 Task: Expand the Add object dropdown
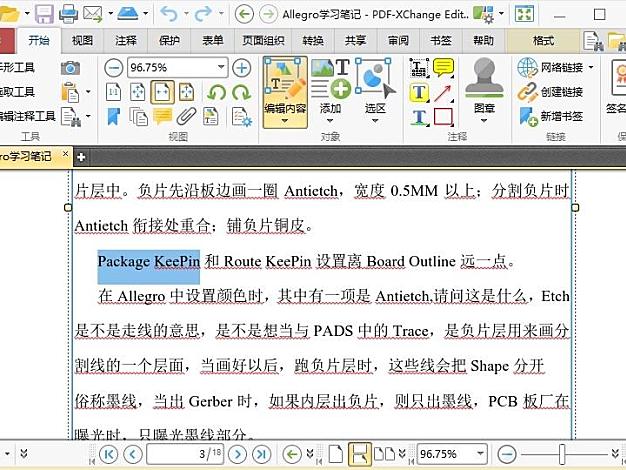coord(330,121)
